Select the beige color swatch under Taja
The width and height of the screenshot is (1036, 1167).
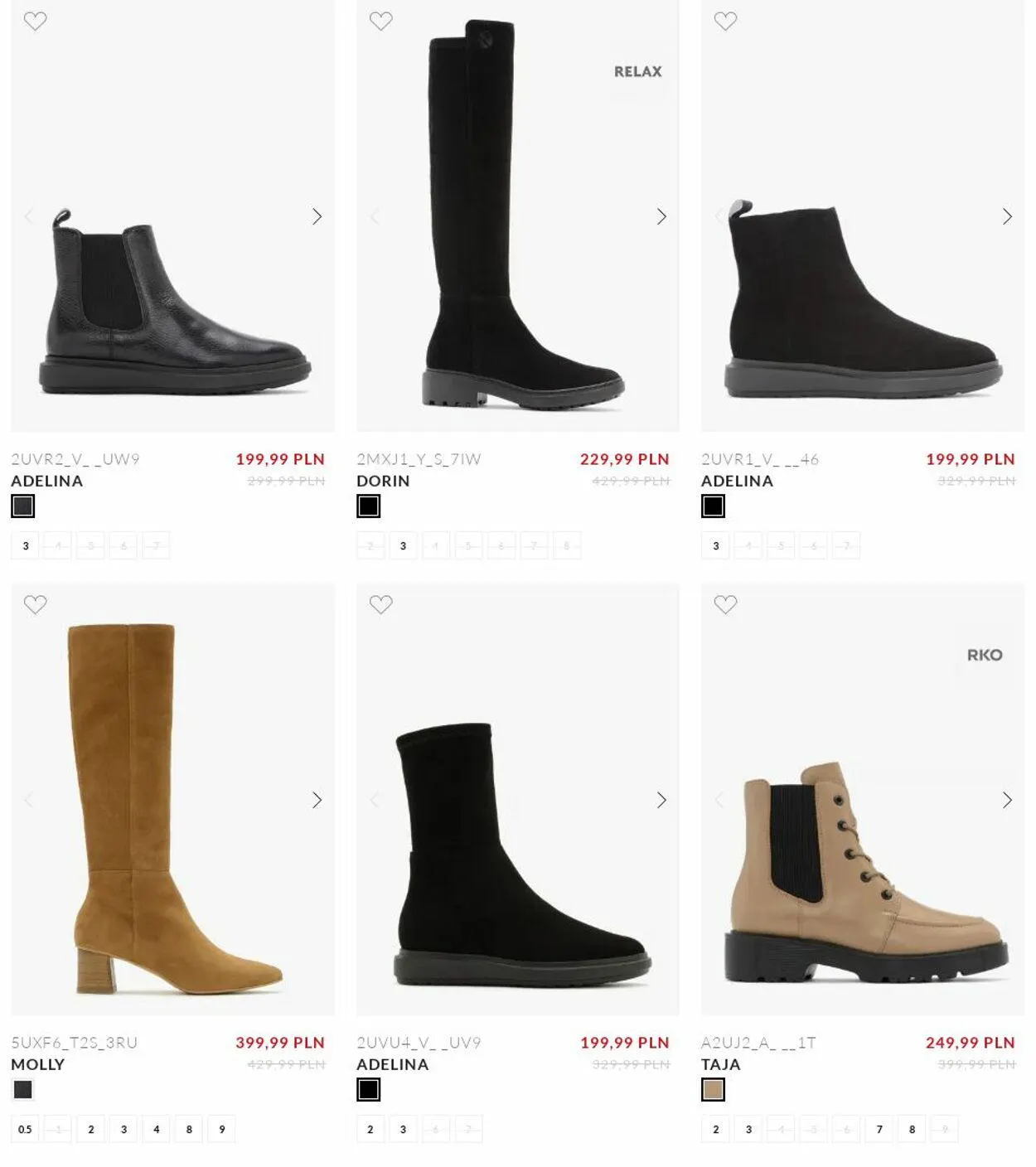[x=713, y=1090]
